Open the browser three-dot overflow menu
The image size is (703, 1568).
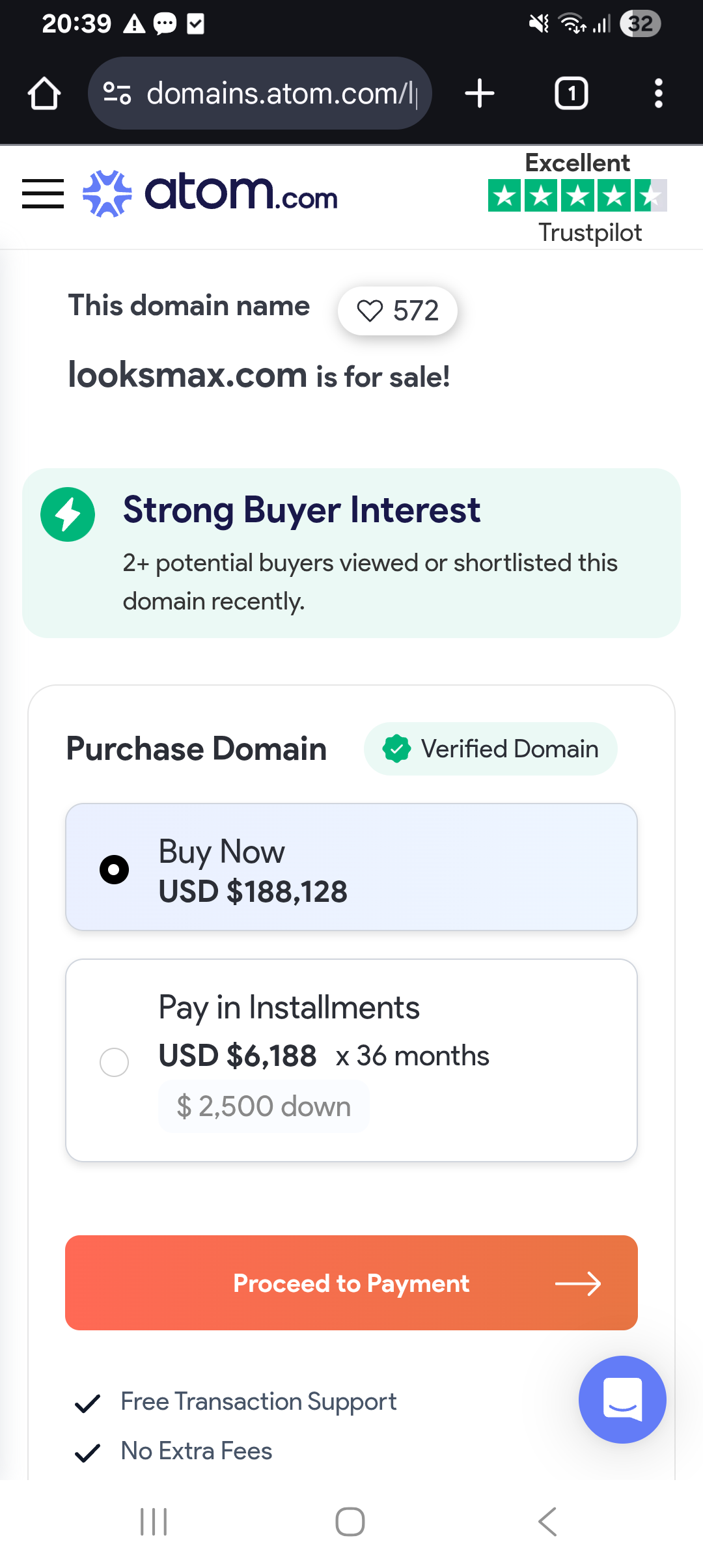tap(658, 94)
